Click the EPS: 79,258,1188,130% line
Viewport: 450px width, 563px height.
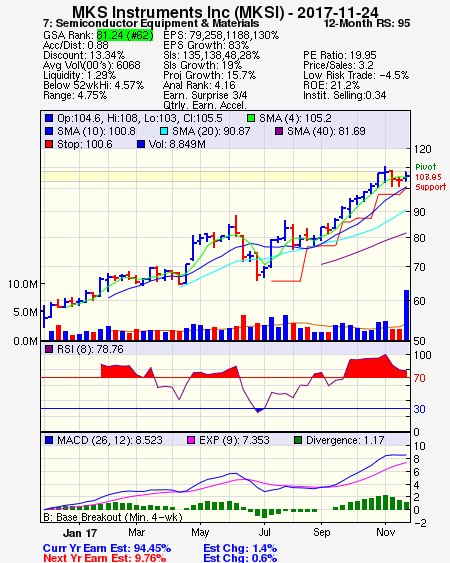(x=221, y=35)
